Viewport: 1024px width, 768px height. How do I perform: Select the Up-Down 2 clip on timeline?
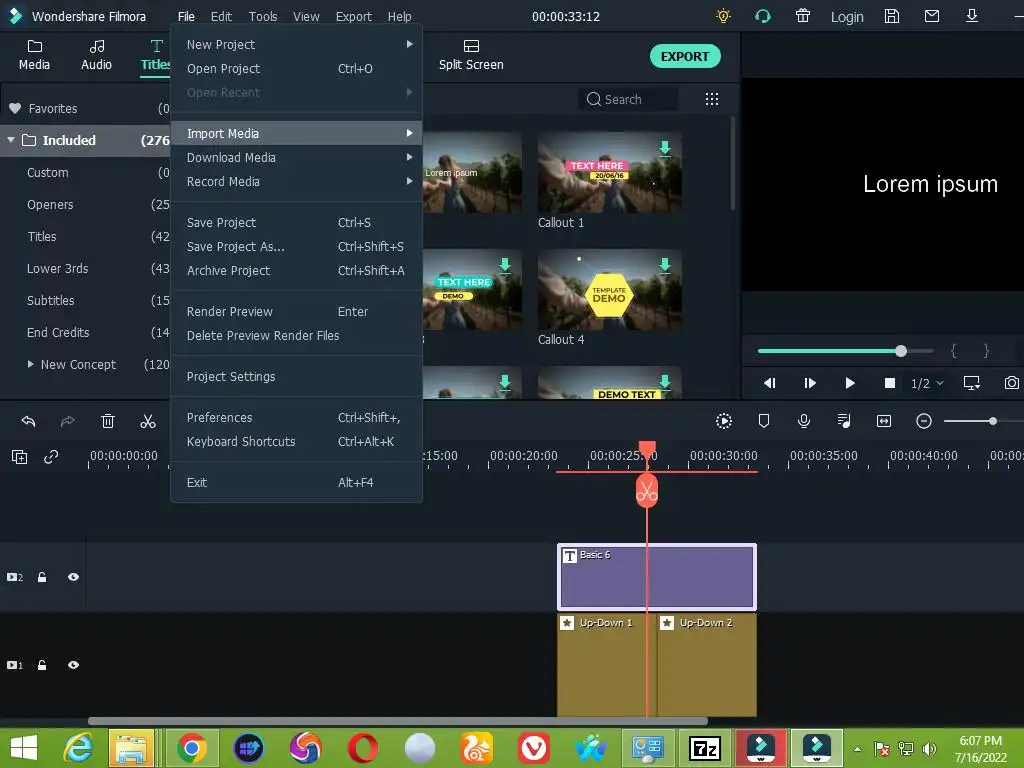[707, 664]
